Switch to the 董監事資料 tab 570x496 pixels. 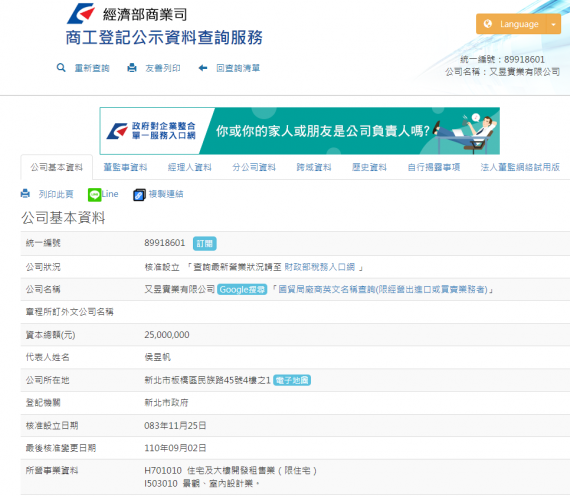point(125,167)
